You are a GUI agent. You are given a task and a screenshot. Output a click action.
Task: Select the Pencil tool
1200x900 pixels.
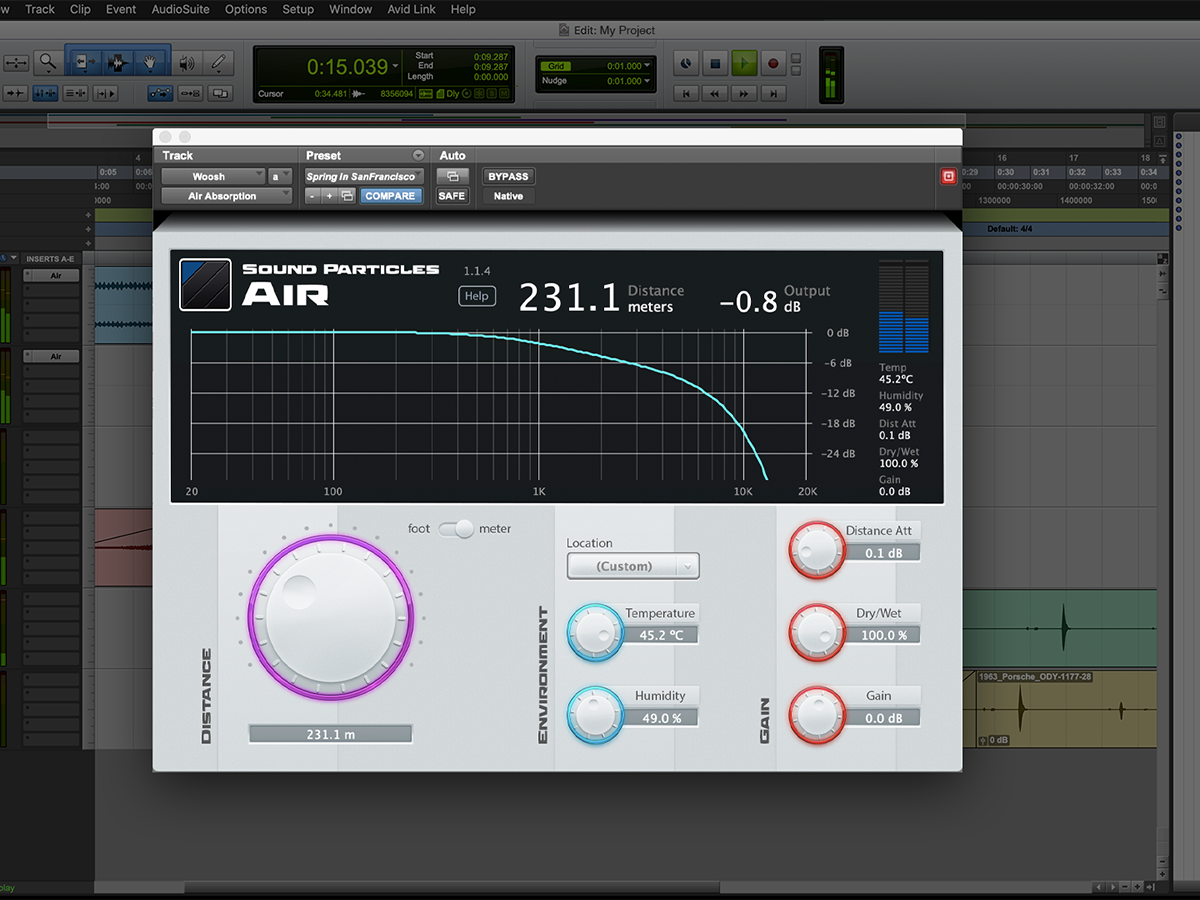(x=219, y=63)
